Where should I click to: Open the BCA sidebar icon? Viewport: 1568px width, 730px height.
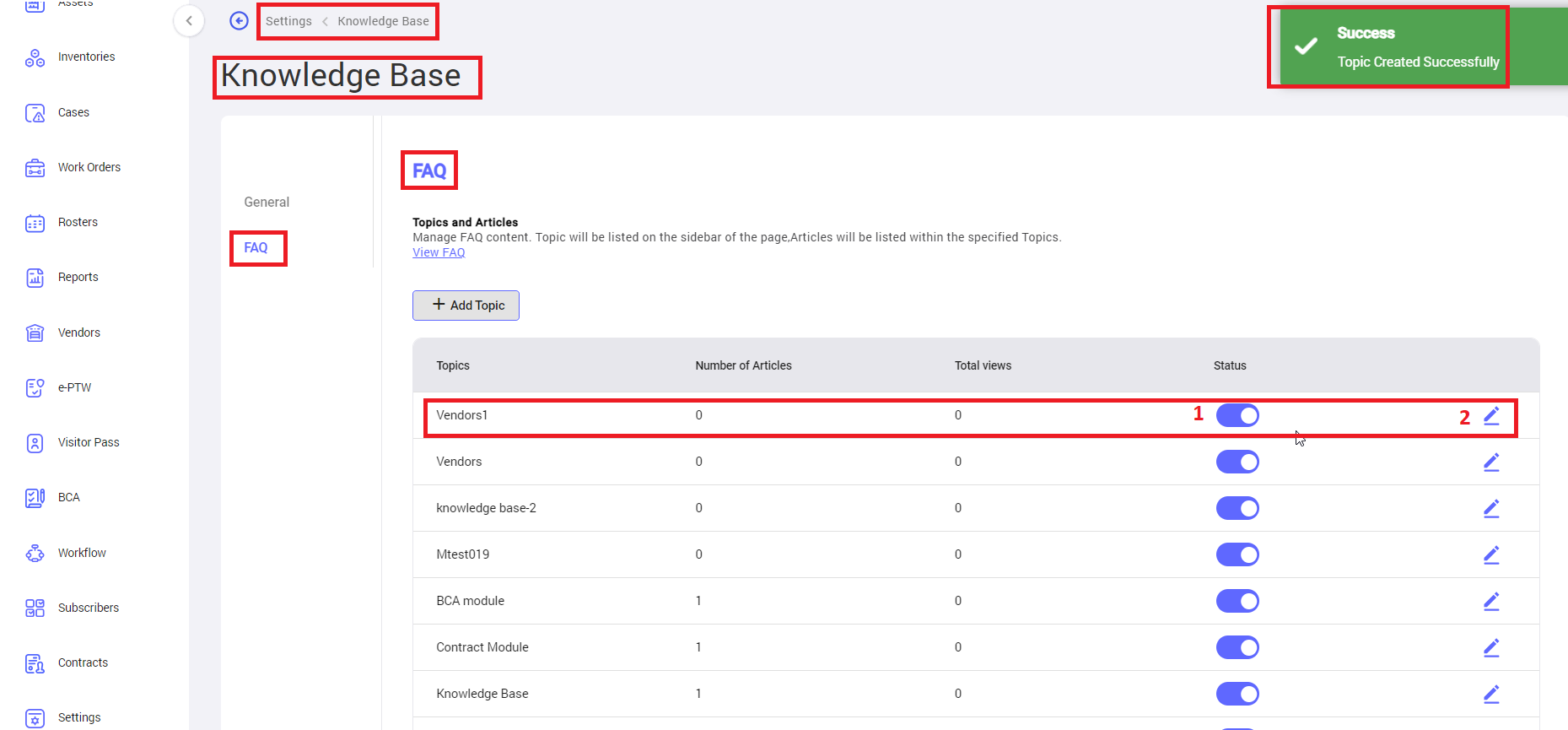pyautogui.click(x=35, y=498)
